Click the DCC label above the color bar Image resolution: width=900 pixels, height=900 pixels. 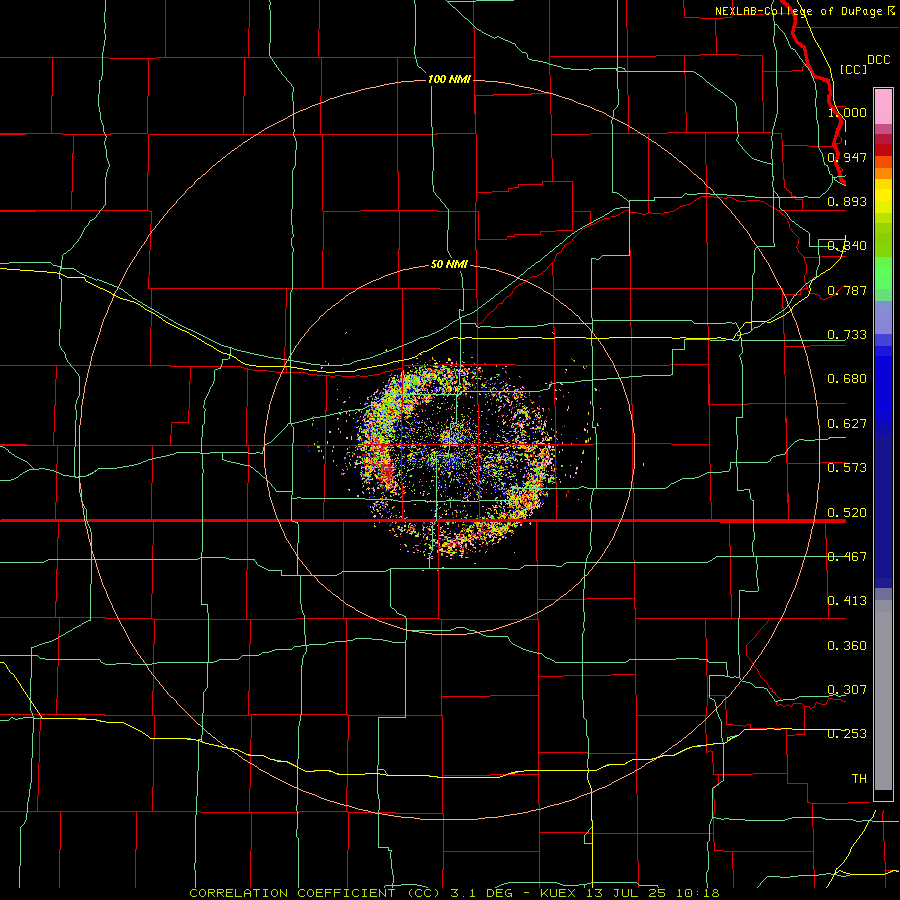878,60
